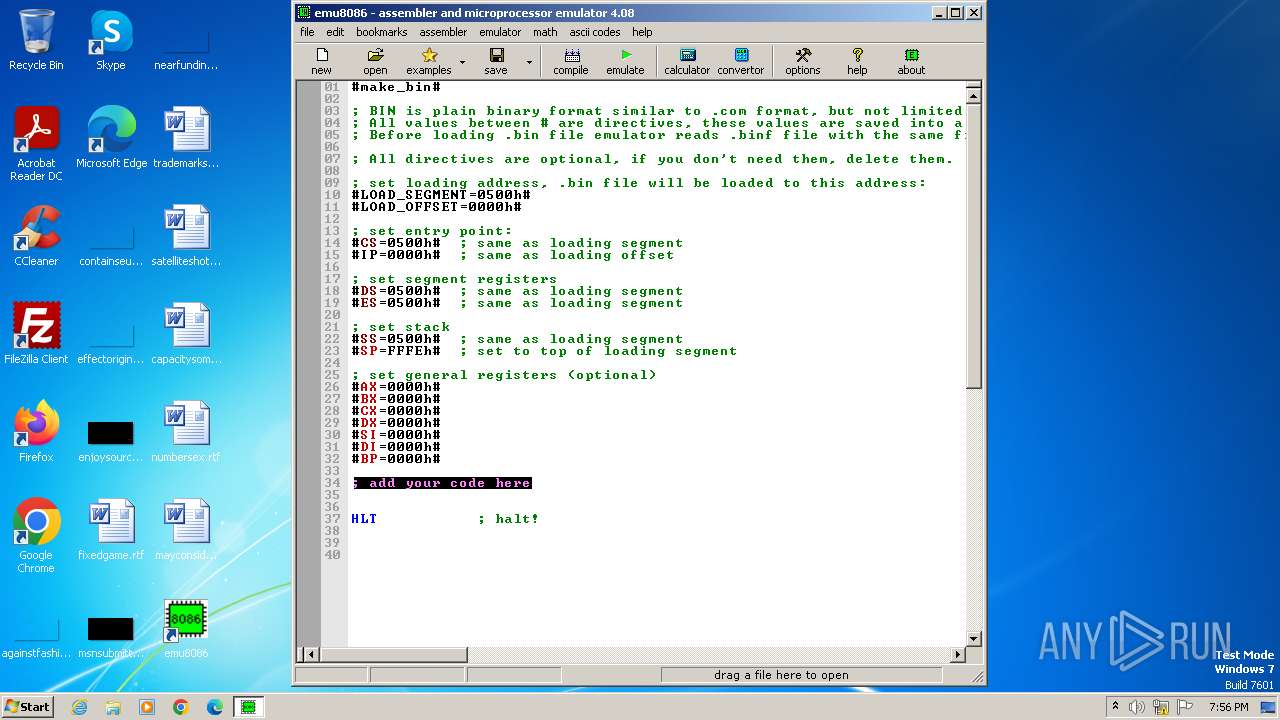Compile the code with the compile icon
The width and height of the screenshot is (1280, 720).
pyautogui.click(x=571, y=61)
